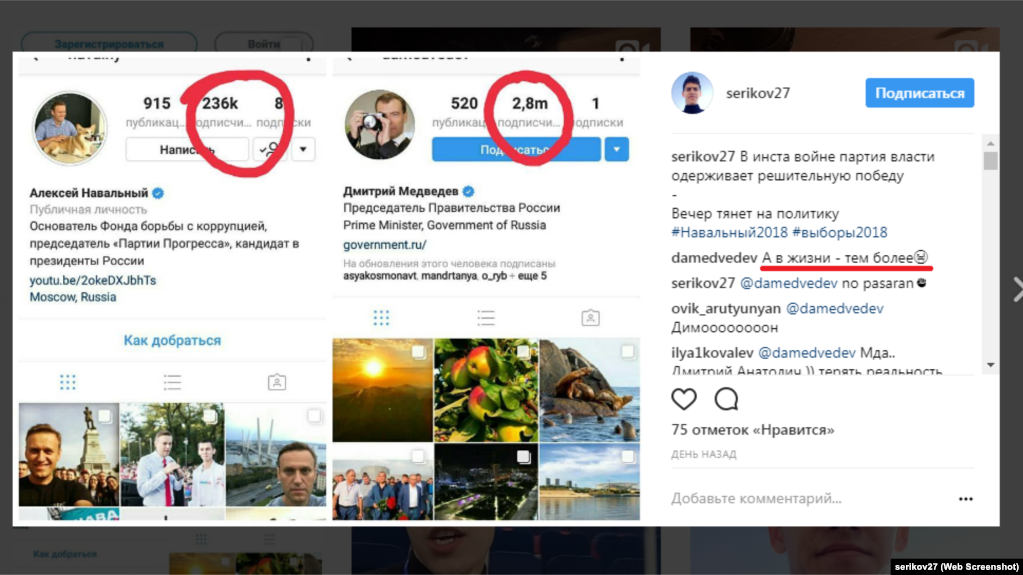Go to next post with right arrow
Viewport: 1023px width, 575px height.
(x=1017, y=289)
